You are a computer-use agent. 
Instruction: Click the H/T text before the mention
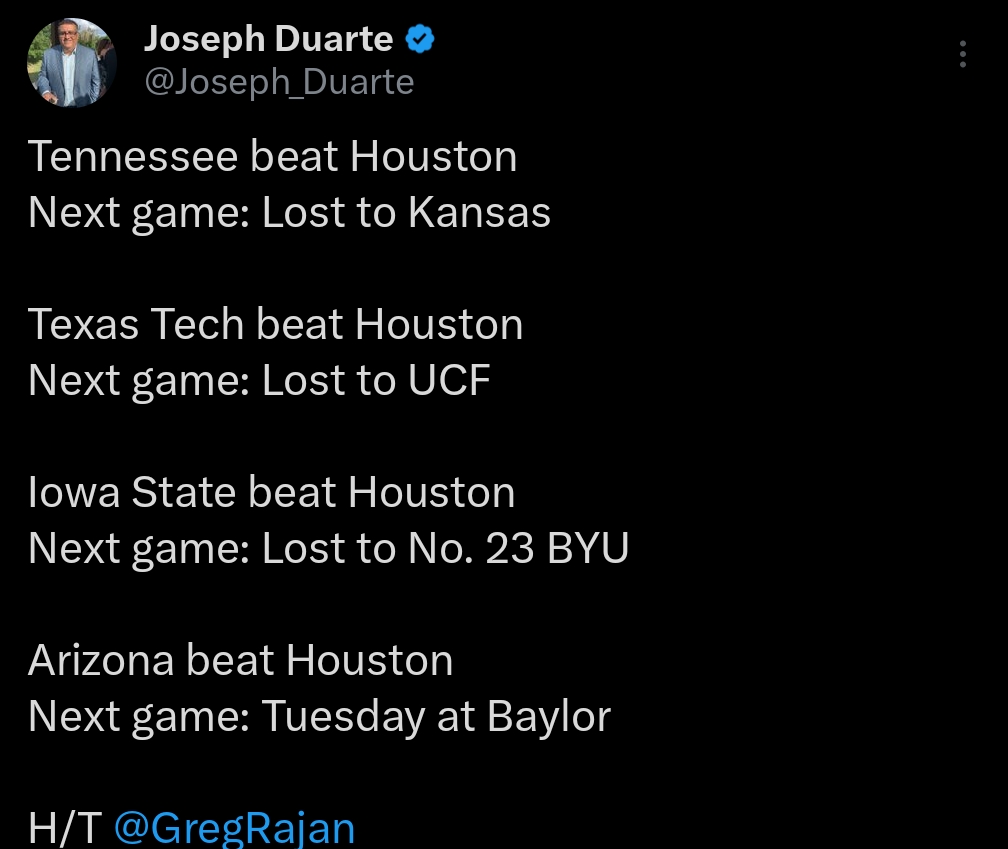(64, 829)
